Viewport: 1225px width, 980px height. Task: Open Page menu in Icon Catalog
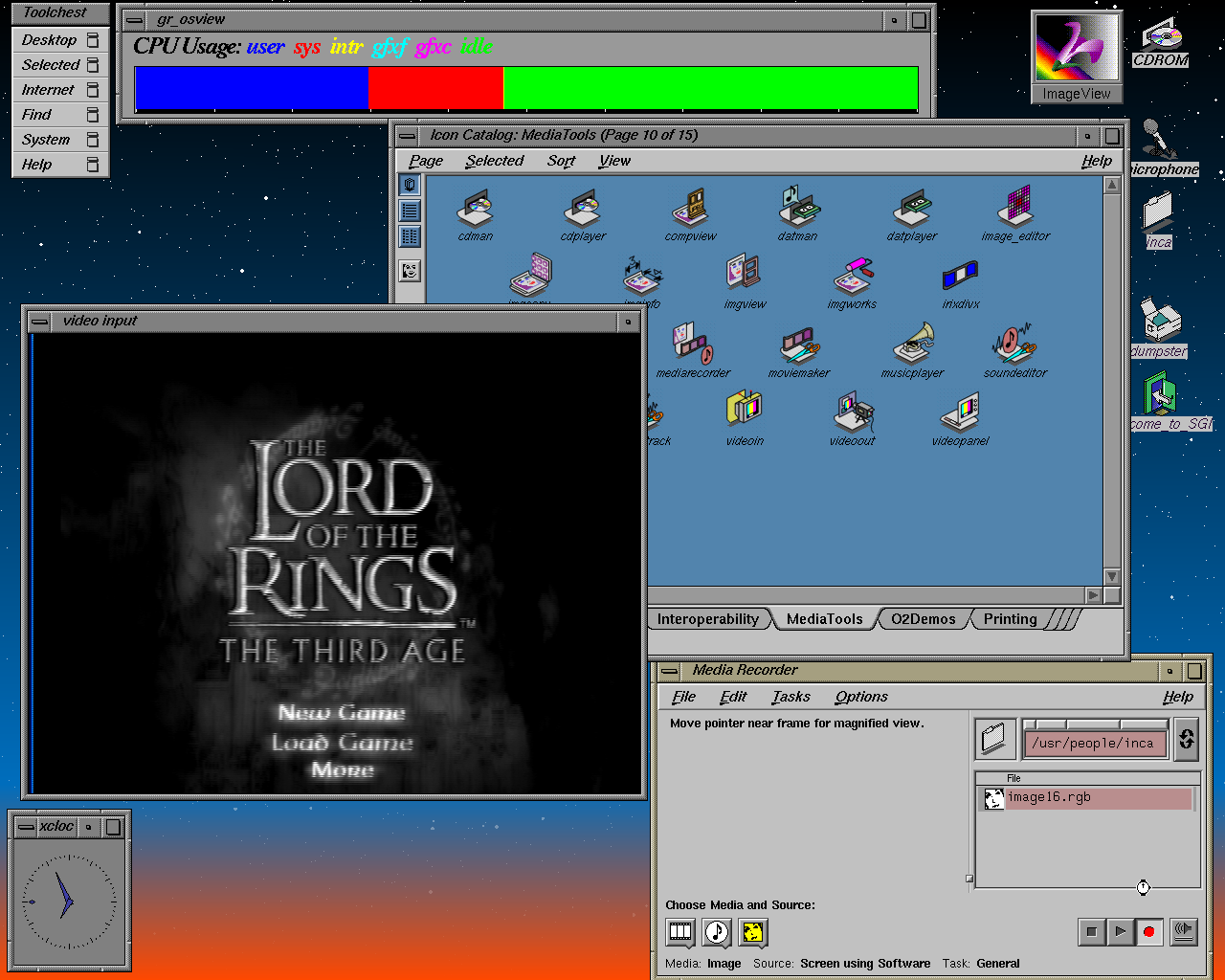(x=426, y=161)
